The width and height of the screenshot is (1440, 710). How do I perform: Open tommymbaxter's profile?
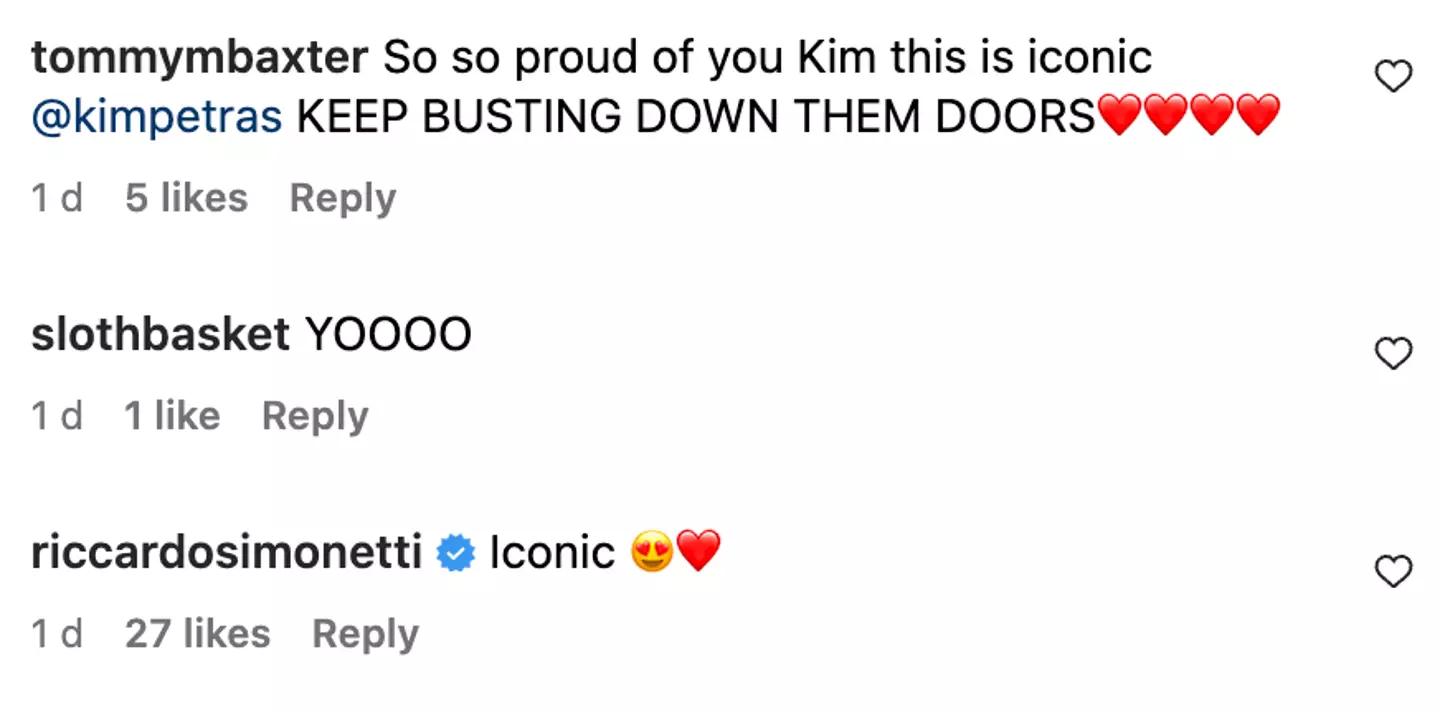click(200, 59)
